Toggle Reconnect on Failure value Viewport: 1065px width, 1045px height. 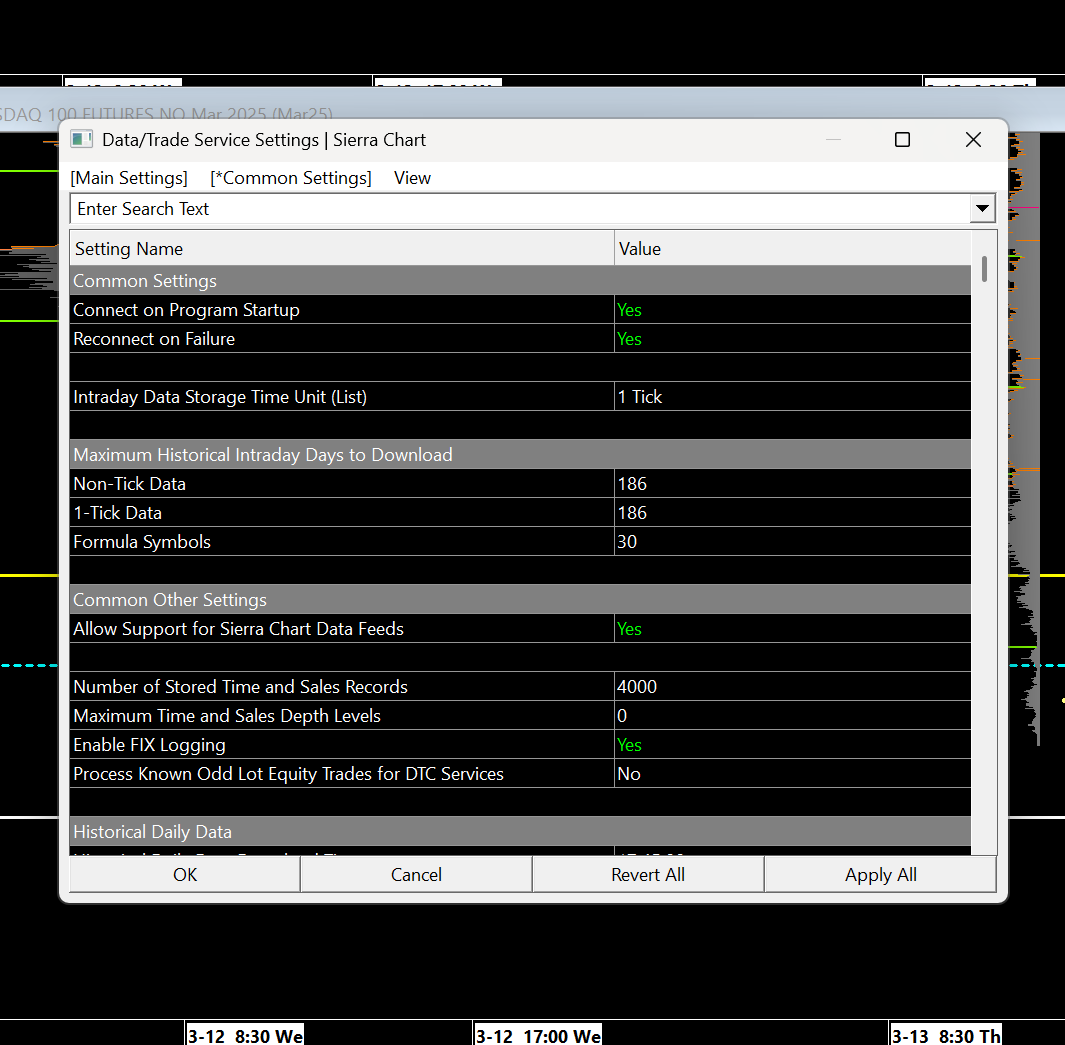[792, 339]
